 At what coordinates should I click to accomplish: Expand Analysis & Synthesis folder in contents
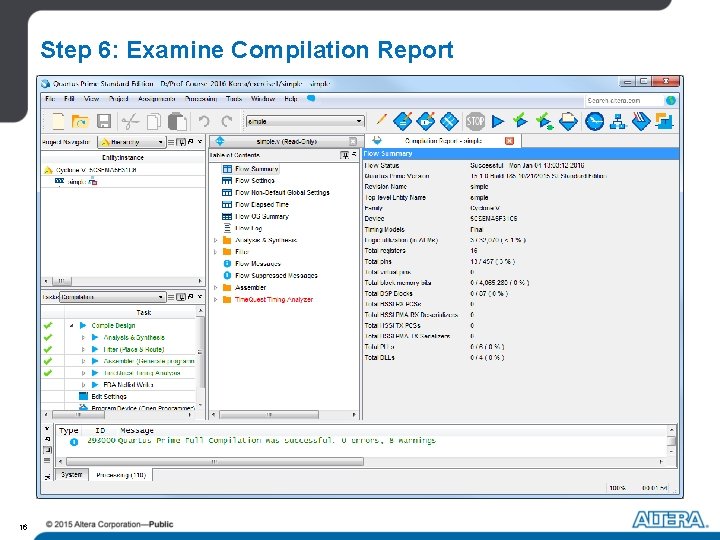click(215, 240)
